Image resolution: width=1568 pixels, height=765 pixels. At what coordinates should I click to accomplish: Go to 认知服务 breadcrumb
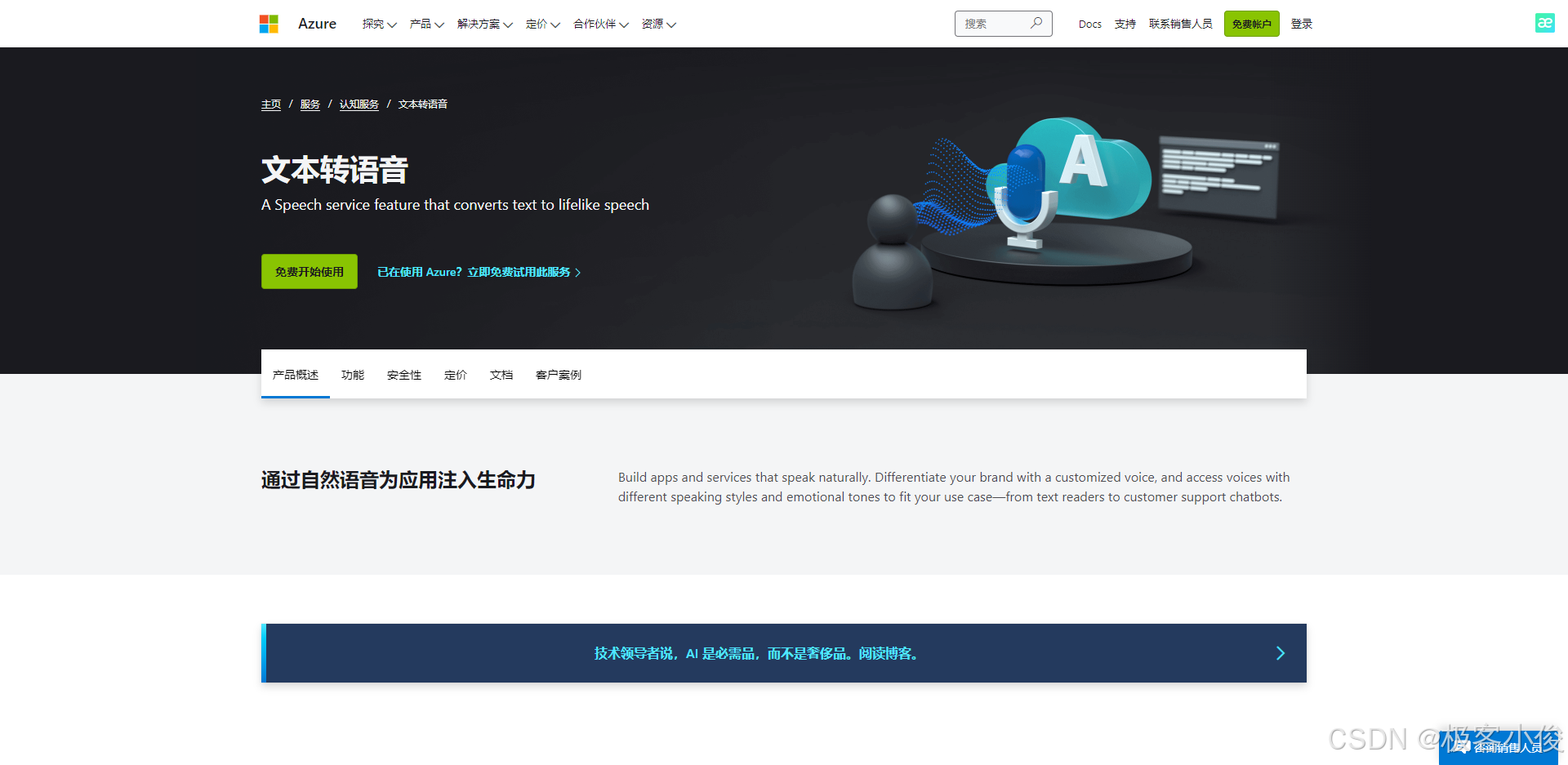click(359, 105)
